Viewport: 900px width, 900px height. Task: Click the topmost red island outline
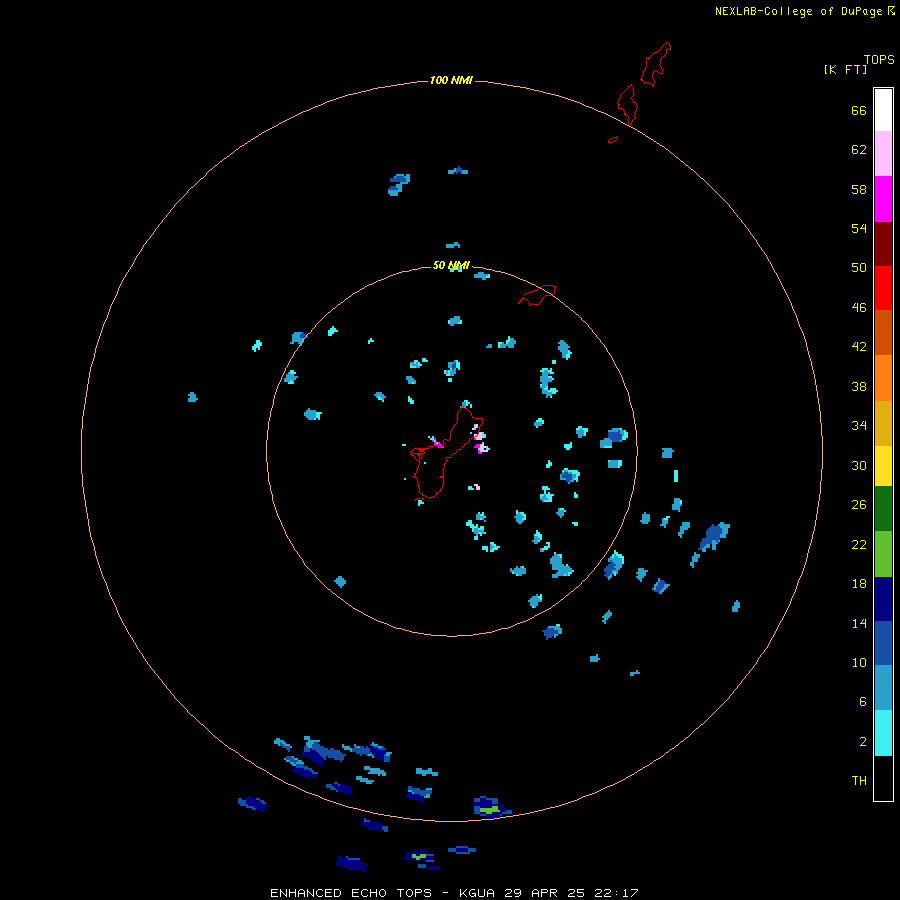(x=655, y=64)
